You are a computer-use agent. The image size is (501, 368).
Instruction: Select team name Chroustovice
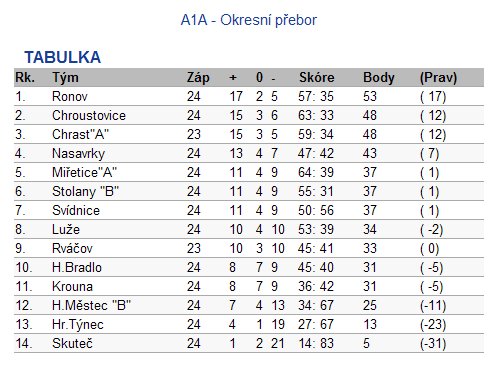(x=89, y=116)
